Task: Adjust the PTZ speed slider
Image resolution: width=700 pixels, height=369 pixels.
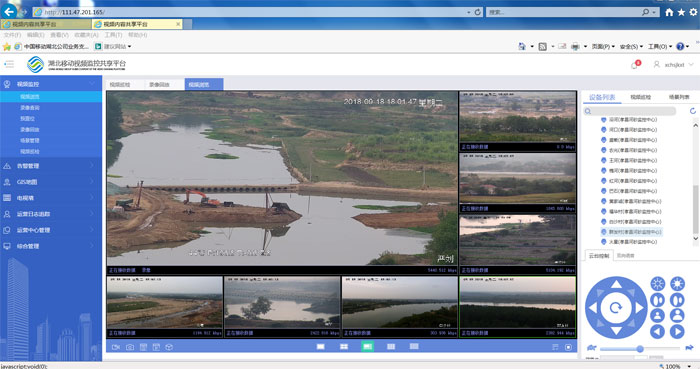Action: [640, 348]
